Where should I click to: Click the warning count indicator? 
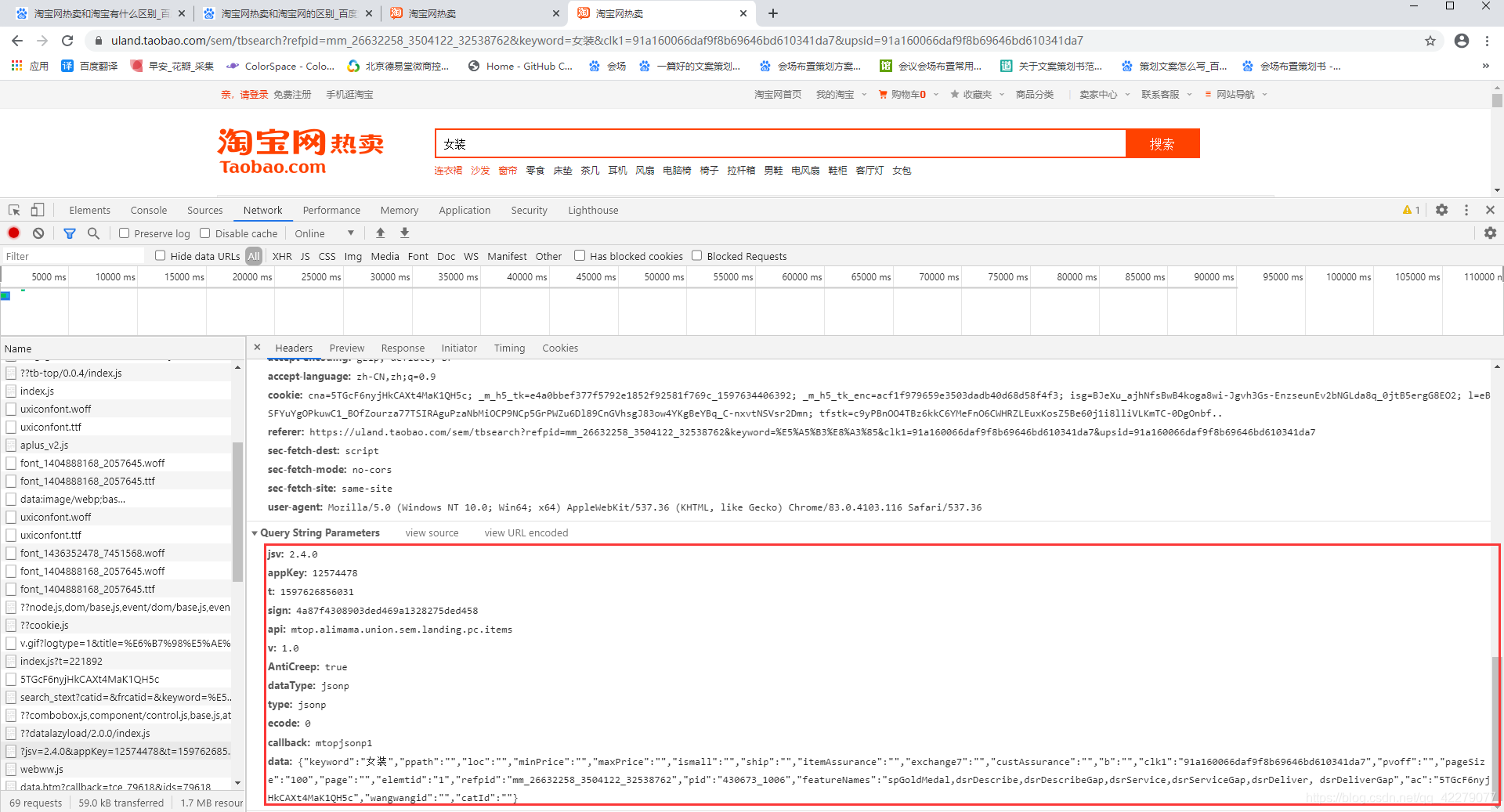click(1412, 210)
